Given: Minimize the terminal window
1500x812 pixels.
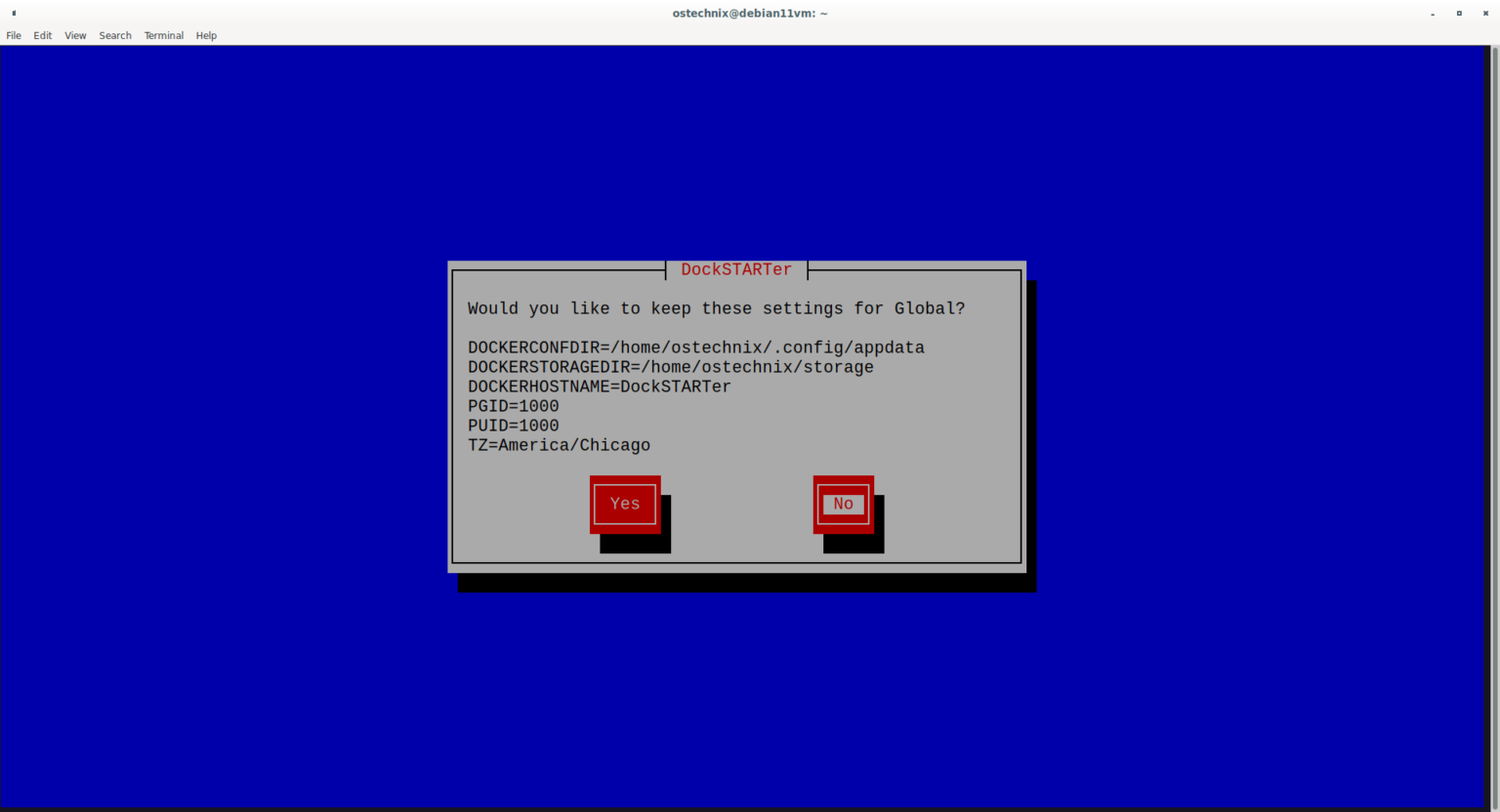Looking at the screenshot, I should [x=1431, y=13].
